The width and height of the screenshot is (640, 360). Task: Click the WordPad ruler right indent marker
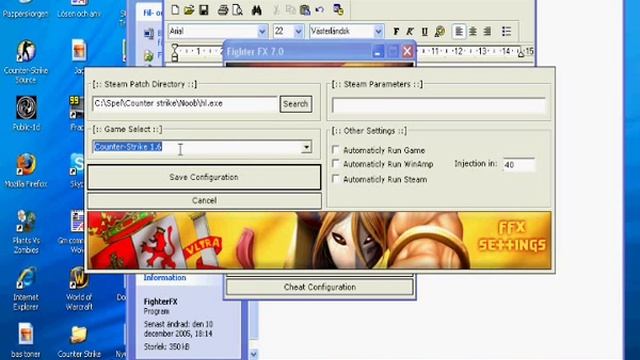pyautogui.click(x=521, y=53)
